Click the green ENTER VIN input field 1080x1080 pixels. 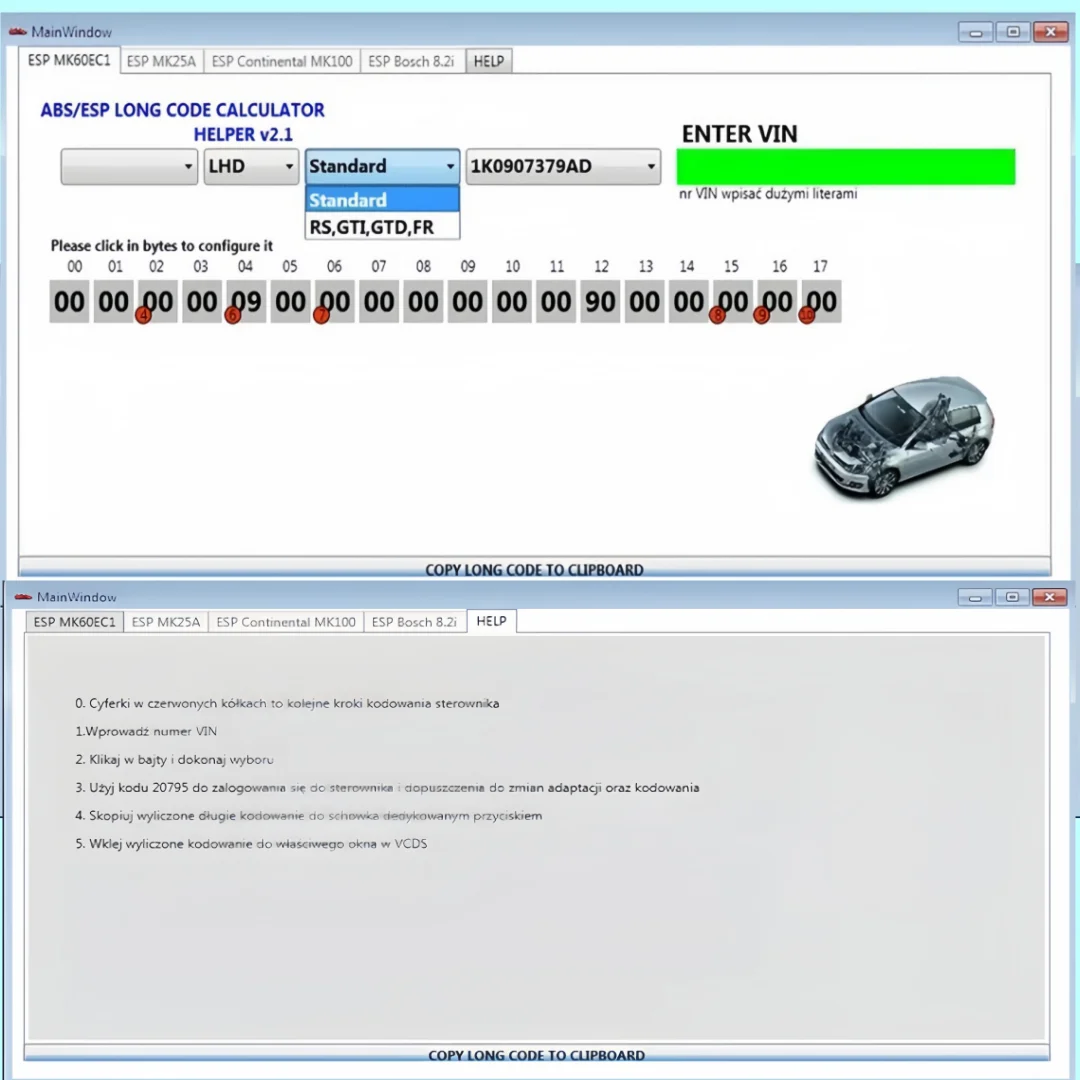845,166
